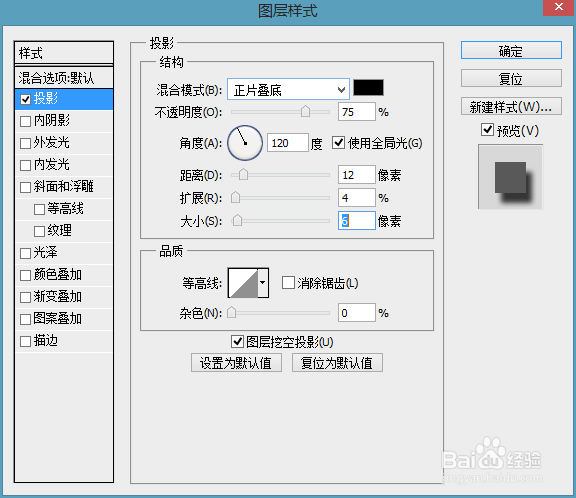576x498 pixels.
Task: Enable the 等高线 sub-option checkbox in the styles list
Action: coord(39,210)
